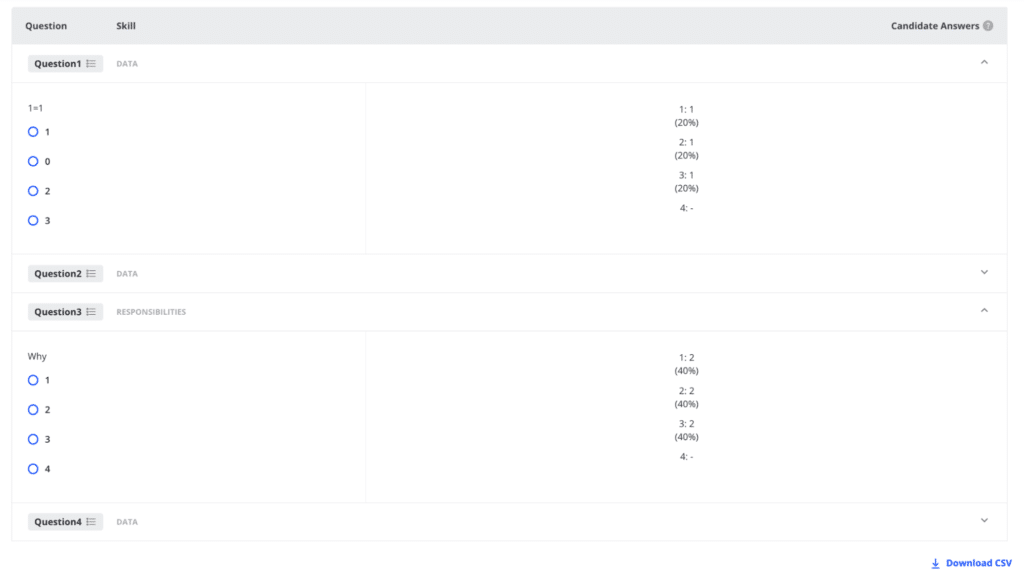This screenshot has height=583, width=1024.
Task: Click the list icon beside Question3
Action: 91,312
